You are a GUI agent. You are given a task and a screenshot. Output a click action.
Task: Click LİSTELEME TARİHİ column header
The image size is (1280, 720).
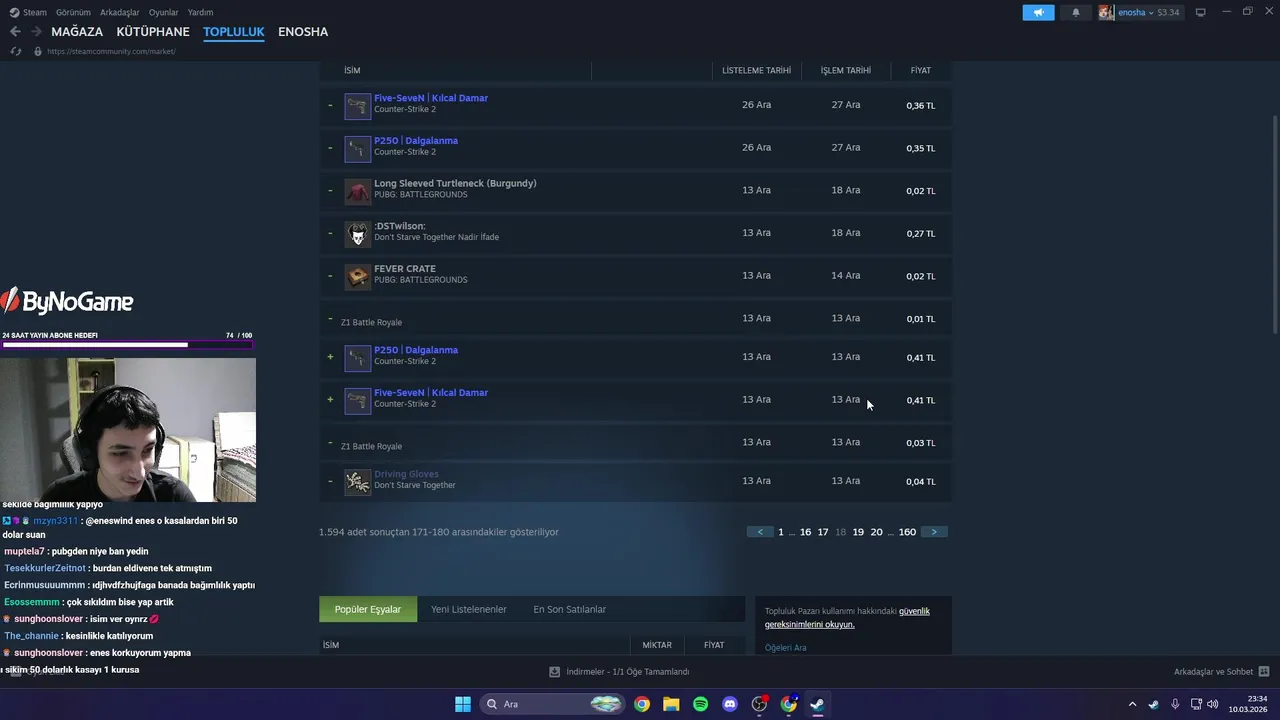(756, 70)
